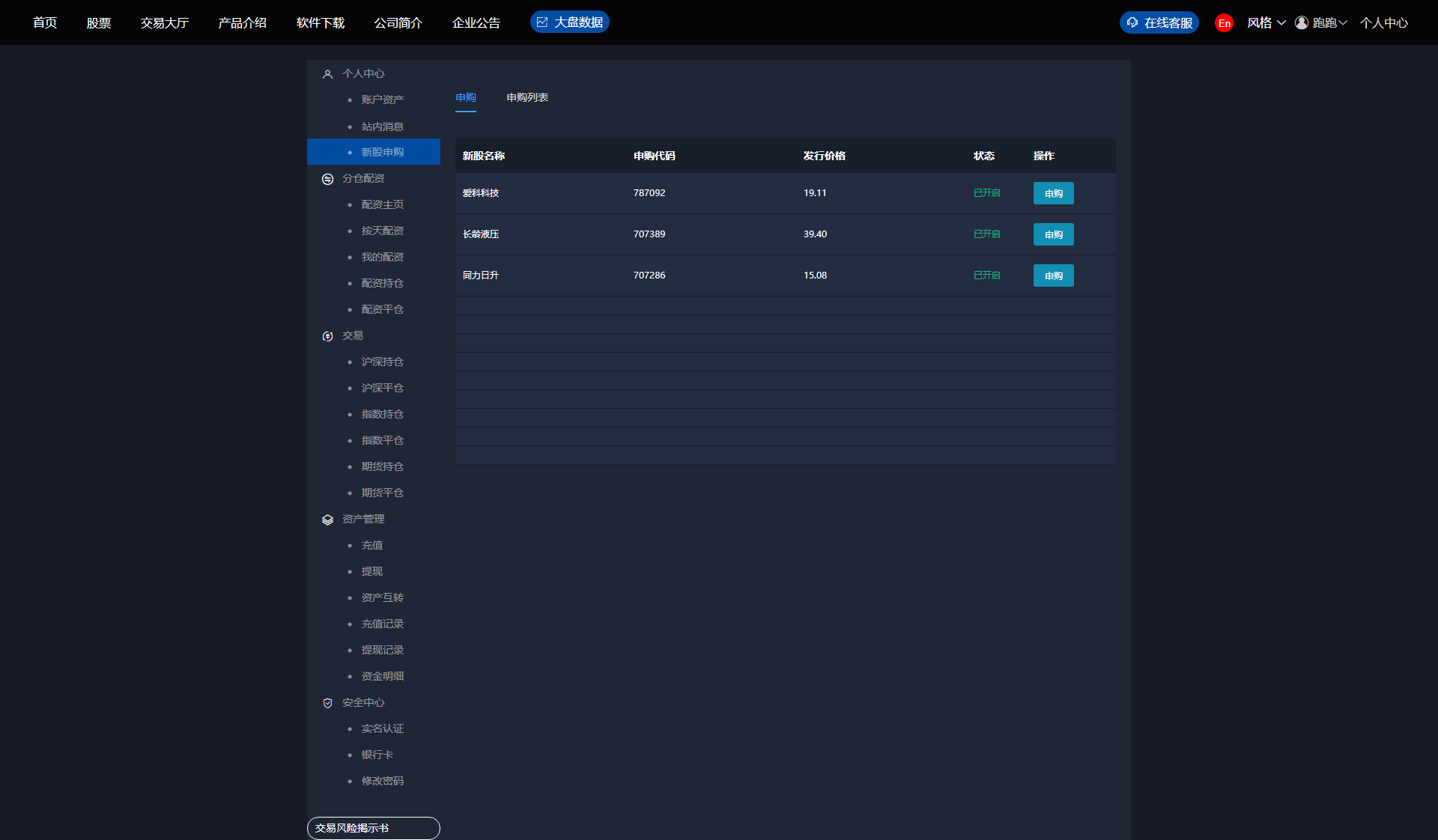Subscribe to 长龄液压 with 申购 button
Viewport: 1438px width, 840px height.
(1053, 234)
